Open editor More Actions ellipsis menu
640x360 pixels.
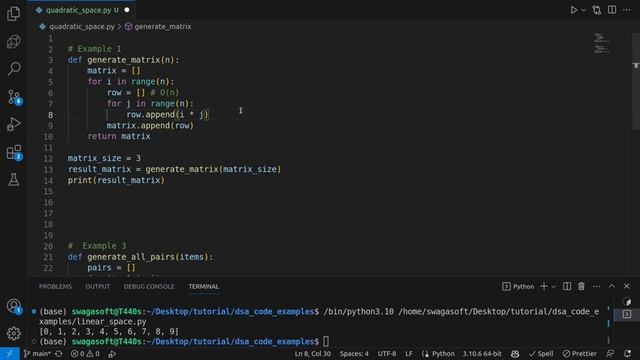(x=627, y=10)
